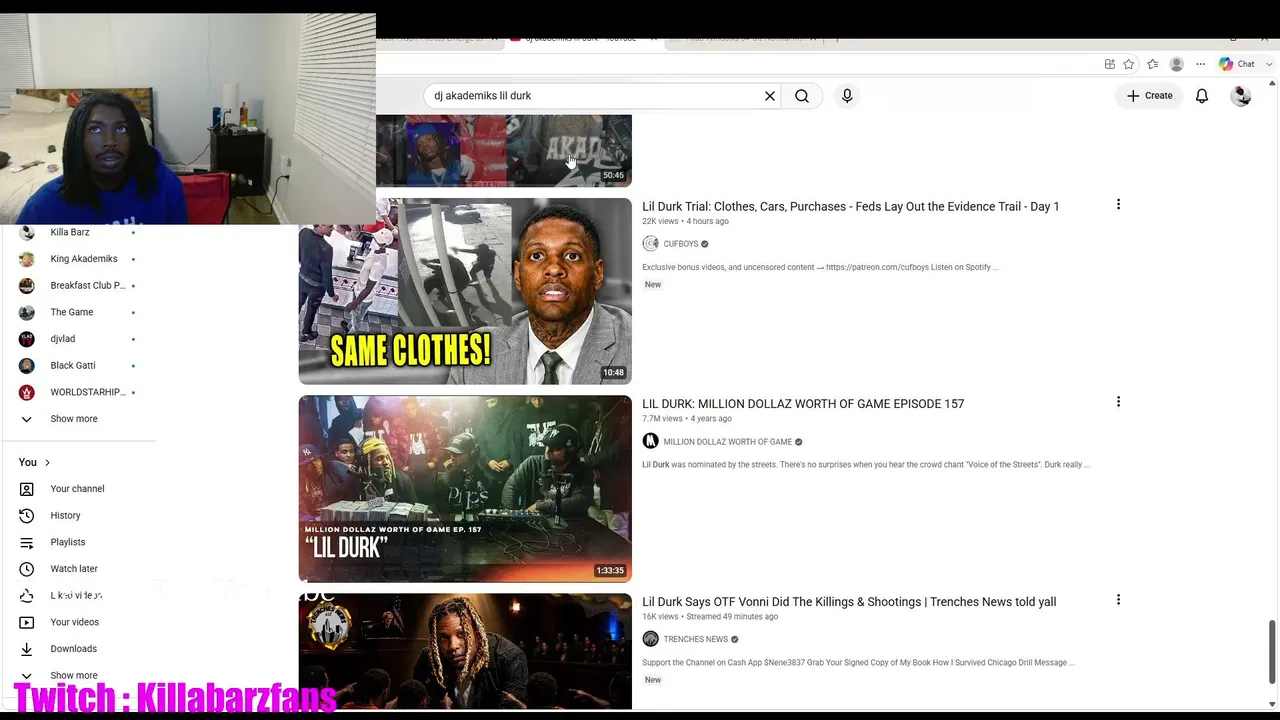1280x720 pixels.
Task: Open more actions for Million Dollaz episode
Action: click(x=1118, y=402)
